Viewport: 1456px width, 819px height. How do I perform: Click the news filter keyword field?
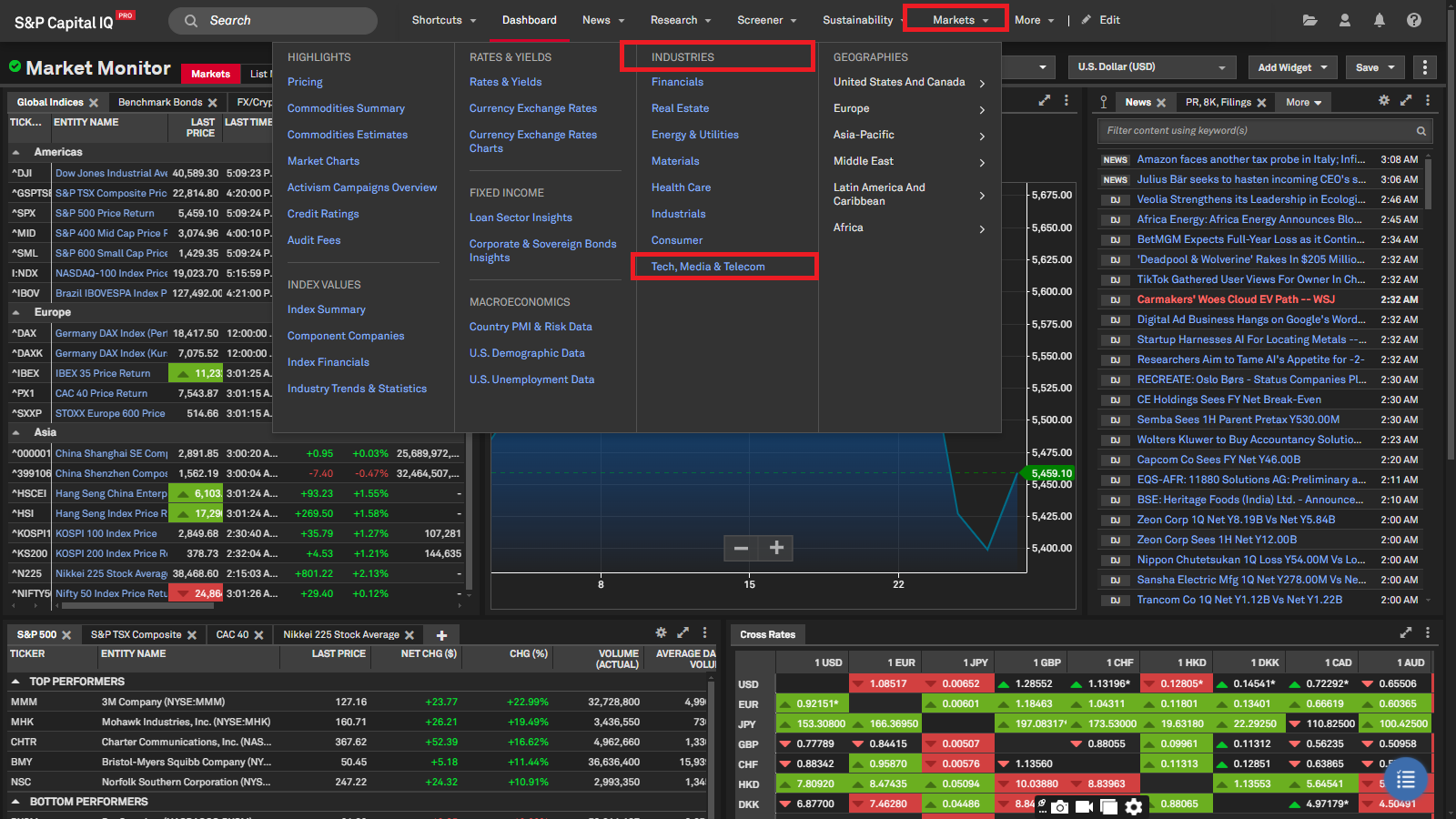coord(1256,131)
